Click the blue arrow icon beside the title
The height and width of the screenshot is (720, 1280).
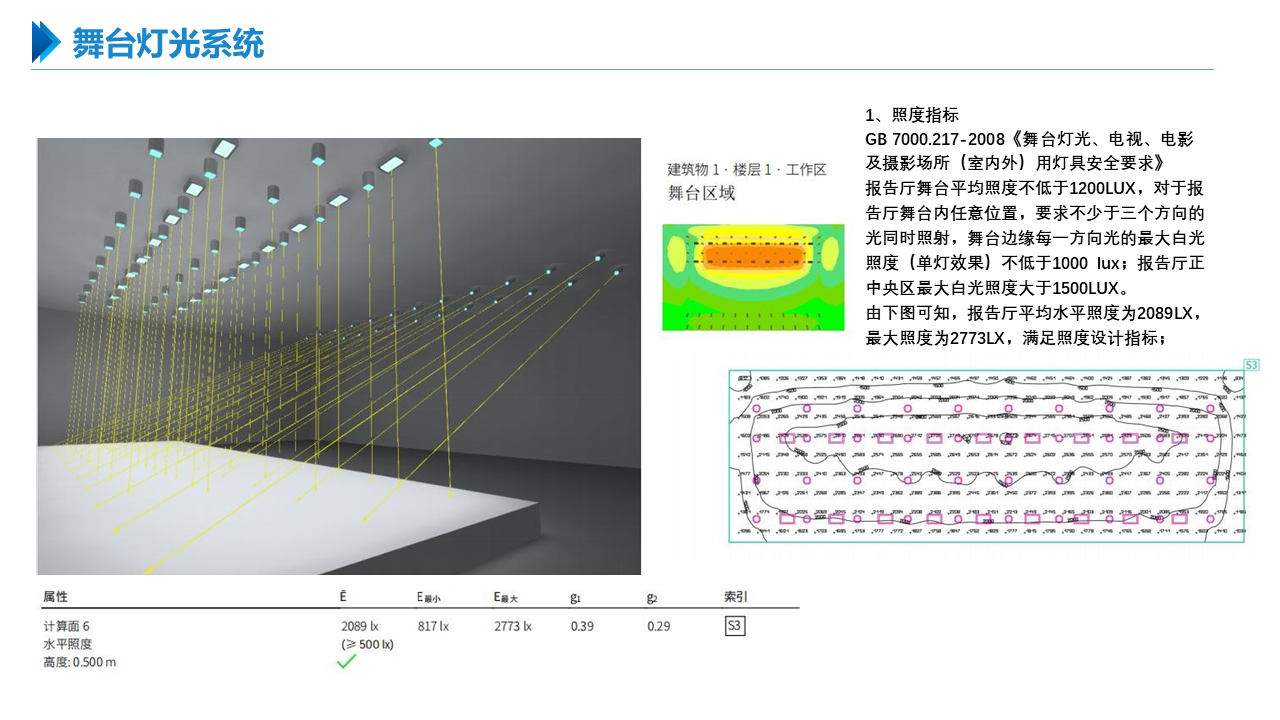pyautogui.click(x=46, y=42)
